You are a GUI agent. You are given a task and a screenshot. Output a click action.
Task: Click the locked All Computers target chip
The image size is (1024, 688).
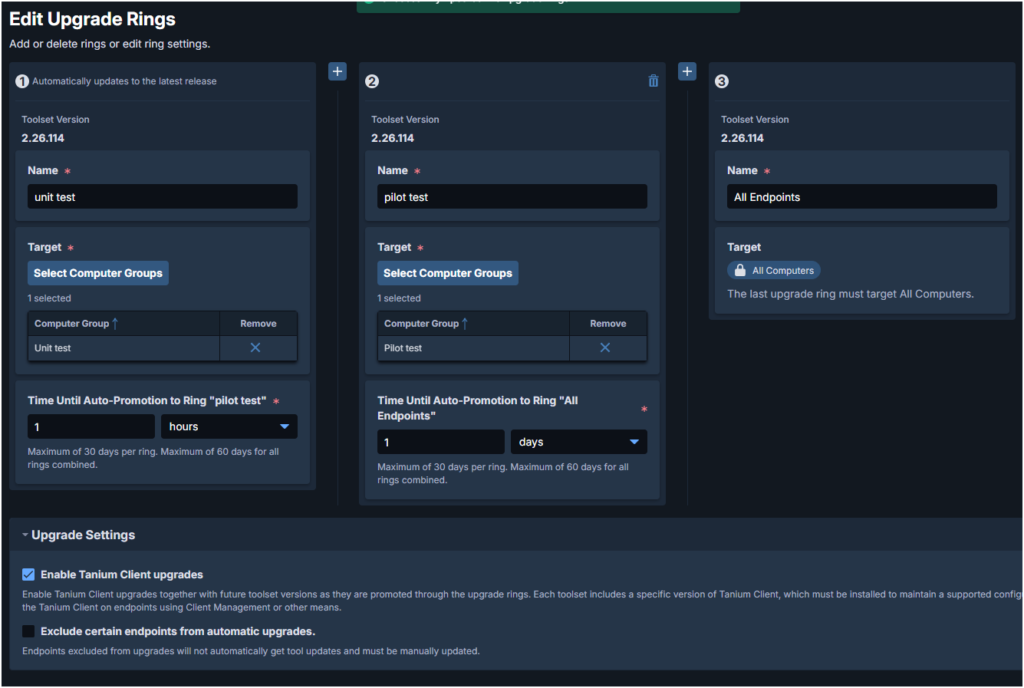[x=773, y=270]
